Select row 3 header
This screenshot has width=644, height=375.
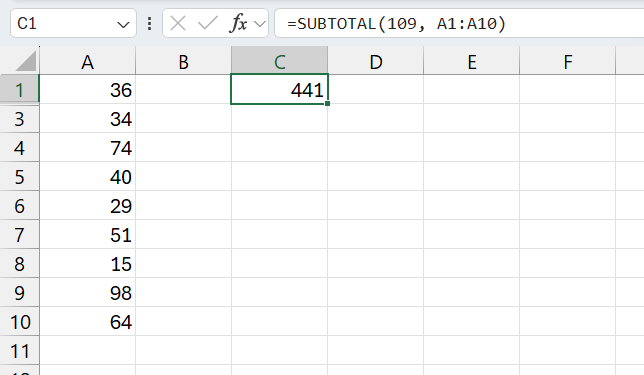tap(19, 118)
